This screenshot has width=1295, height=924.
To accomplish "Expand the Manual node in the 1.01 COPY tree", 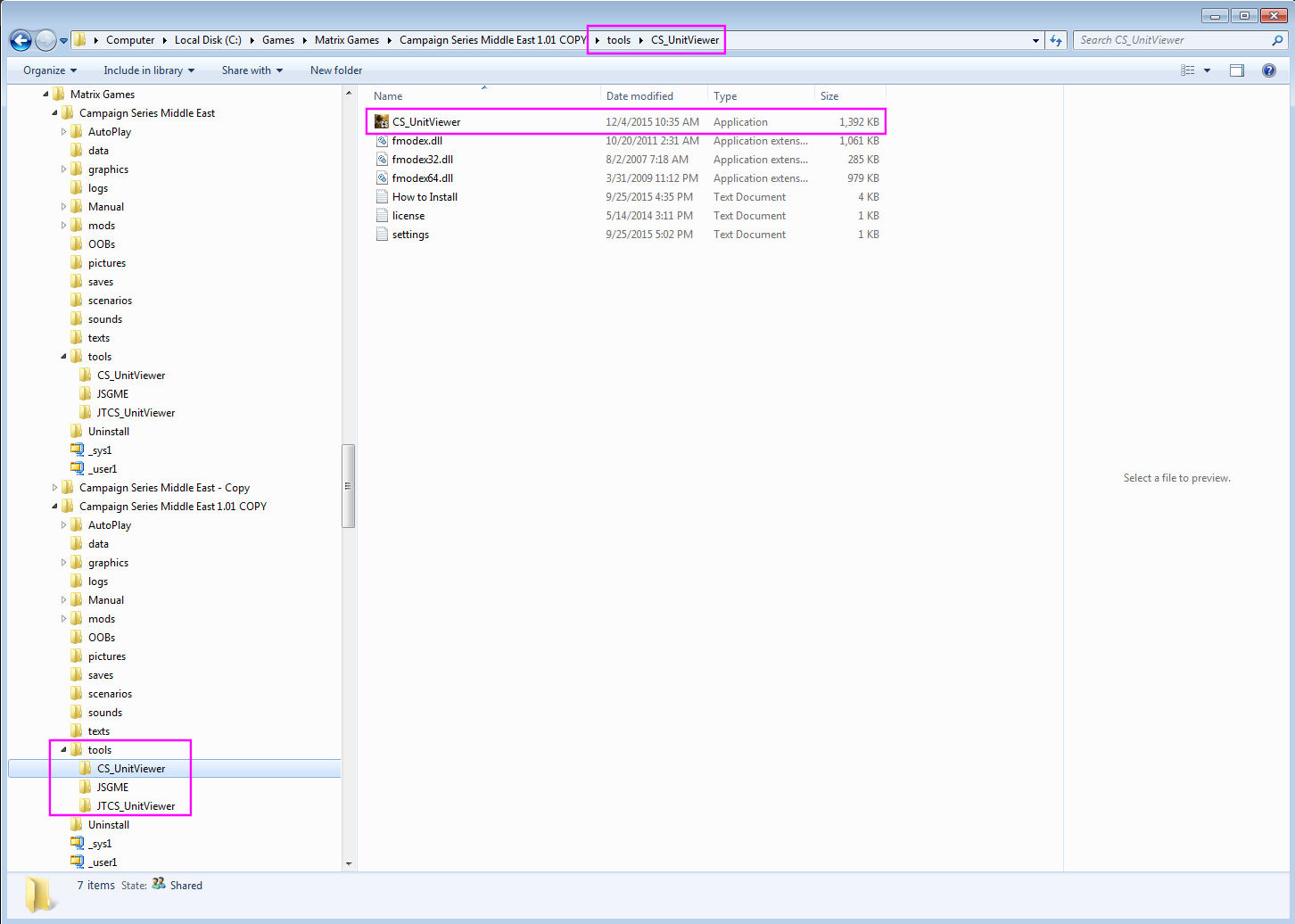I will 63,600.
